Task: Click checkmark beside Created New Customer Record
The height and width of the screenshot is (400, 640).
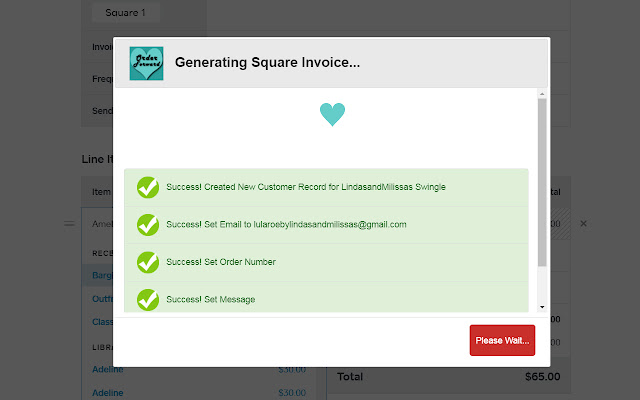Action: pos(147,187)
